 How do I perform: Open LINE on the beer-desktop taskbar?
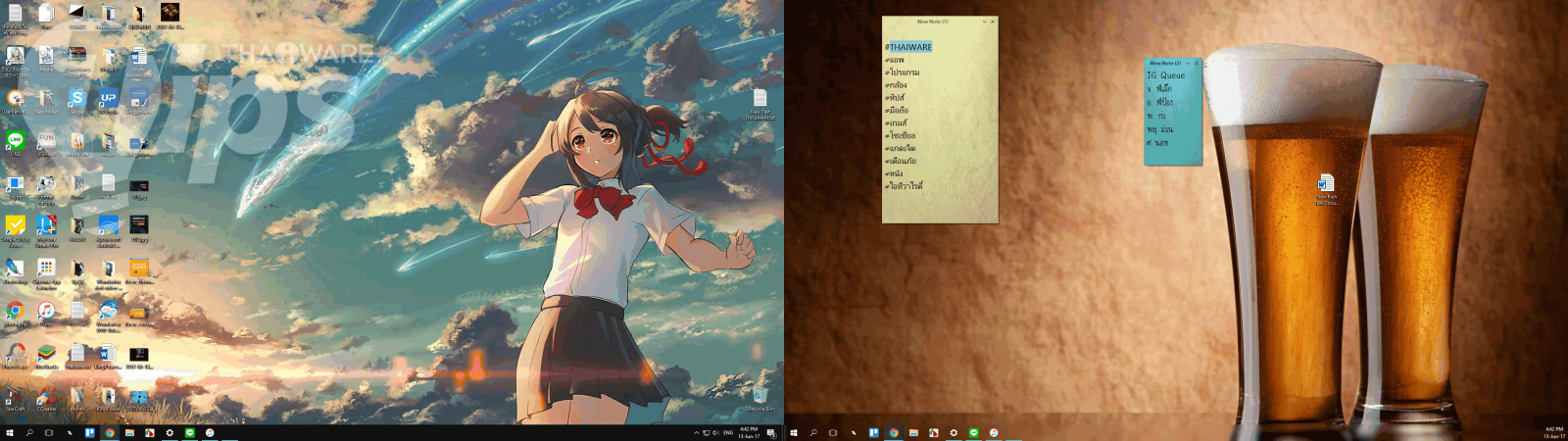tap(974, 432)
